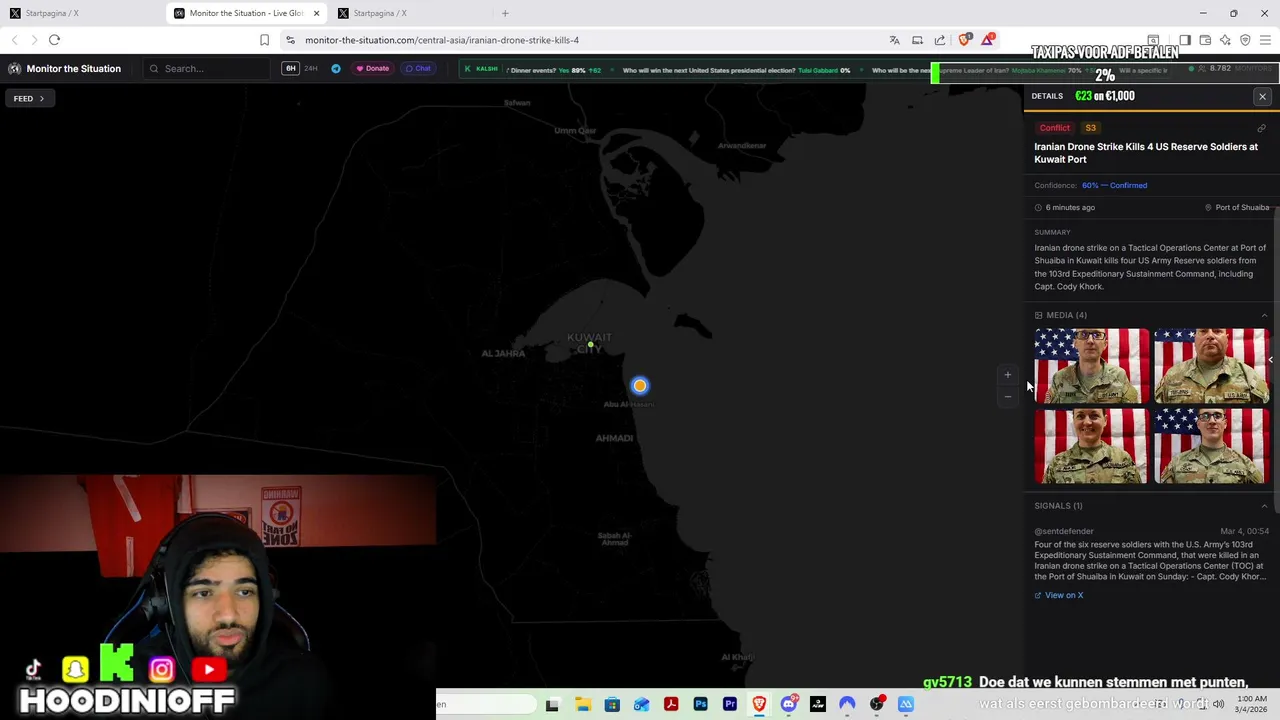
Task: Launch Photoshop from the taskbar
Action: [x=700, y=705]
